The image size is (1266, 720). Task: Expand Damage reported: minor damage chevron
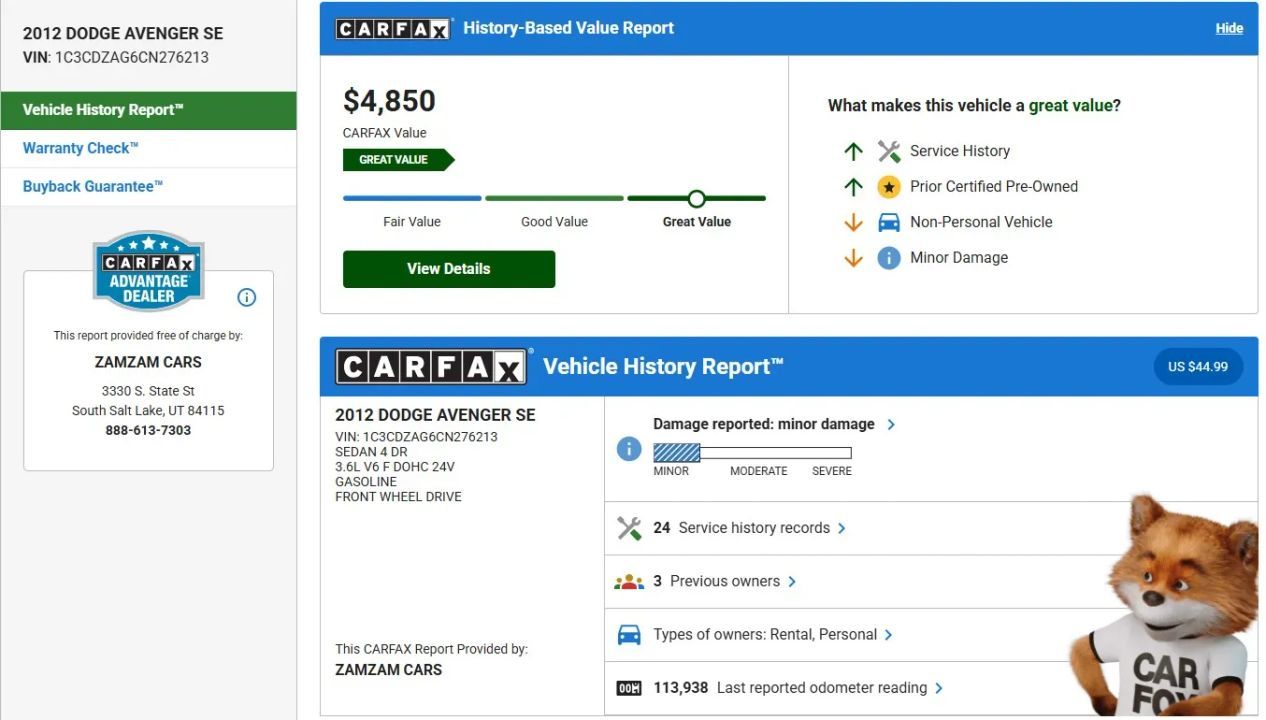click(x=891, y=424)
